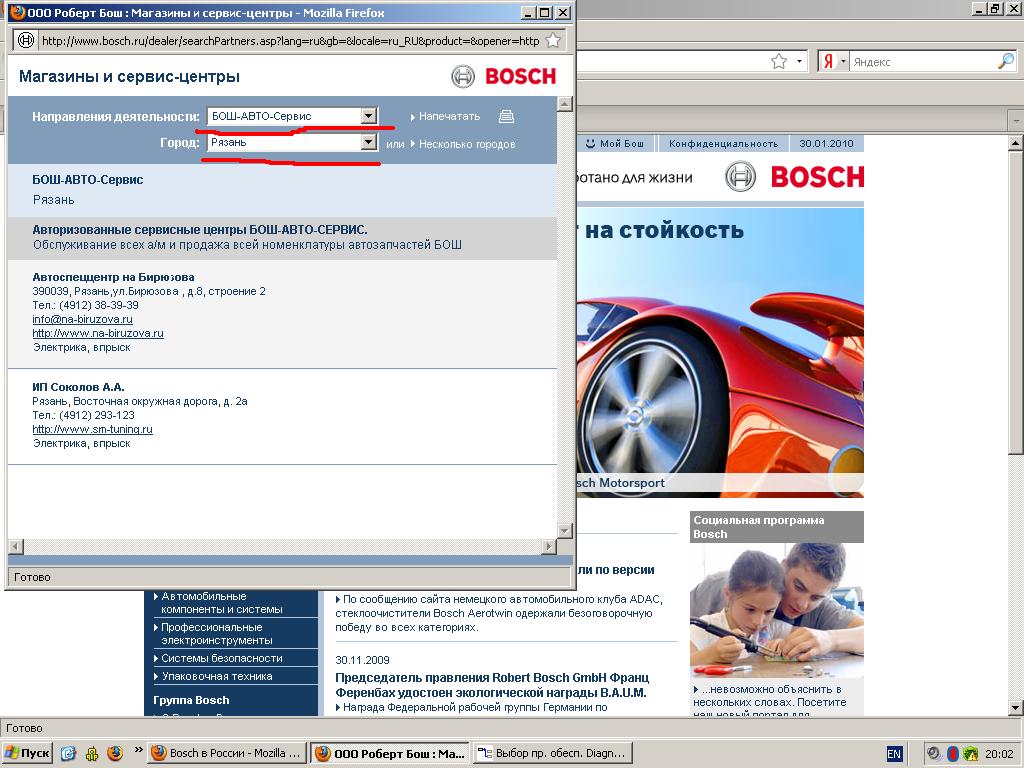Switch to Bosch в России taskbar window

pos(226,753)
